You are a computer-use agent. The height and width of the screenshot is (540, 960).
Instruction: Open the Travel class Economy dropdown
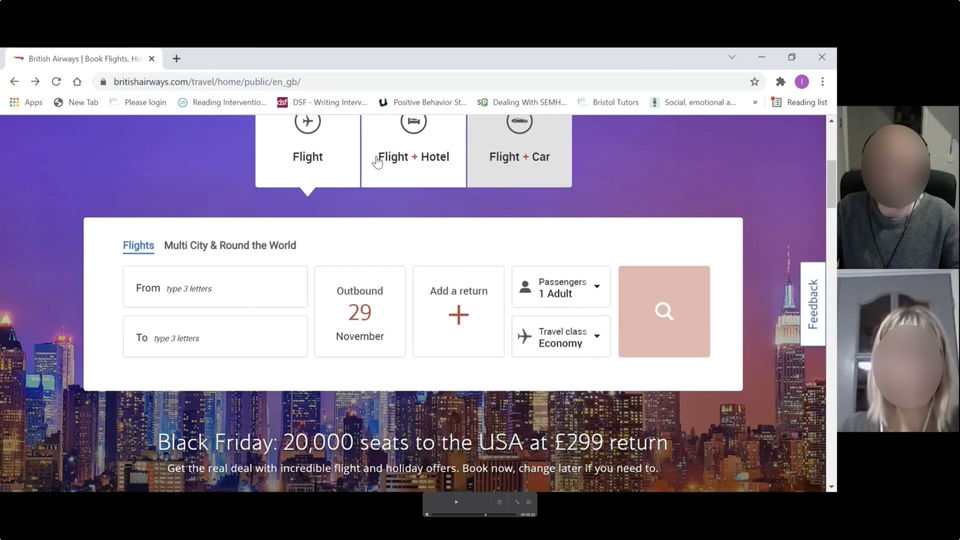[561, 337]
